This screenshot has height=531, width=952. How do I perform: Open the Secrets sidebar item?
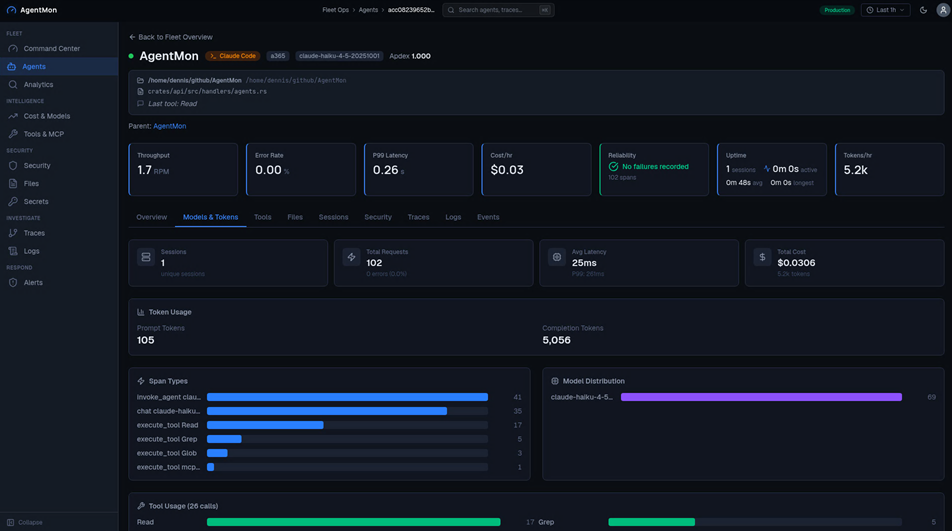[x=36, y=202]
